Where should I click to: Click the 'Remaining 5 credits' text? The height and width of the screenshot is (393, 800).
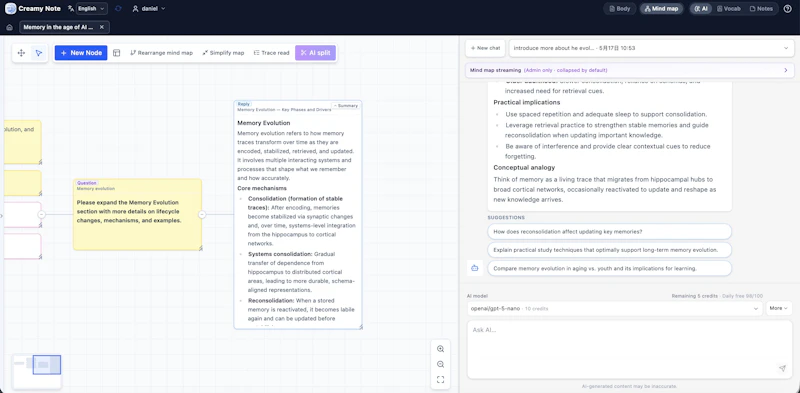pyautogui.click(x=694, y=296)
